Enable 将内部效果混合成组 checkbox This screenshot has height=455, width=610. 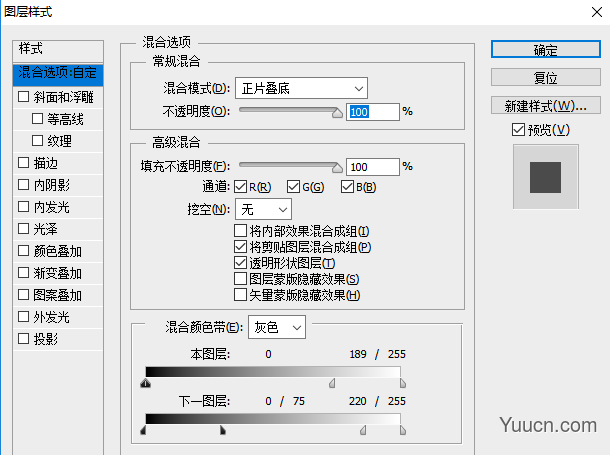240,231
